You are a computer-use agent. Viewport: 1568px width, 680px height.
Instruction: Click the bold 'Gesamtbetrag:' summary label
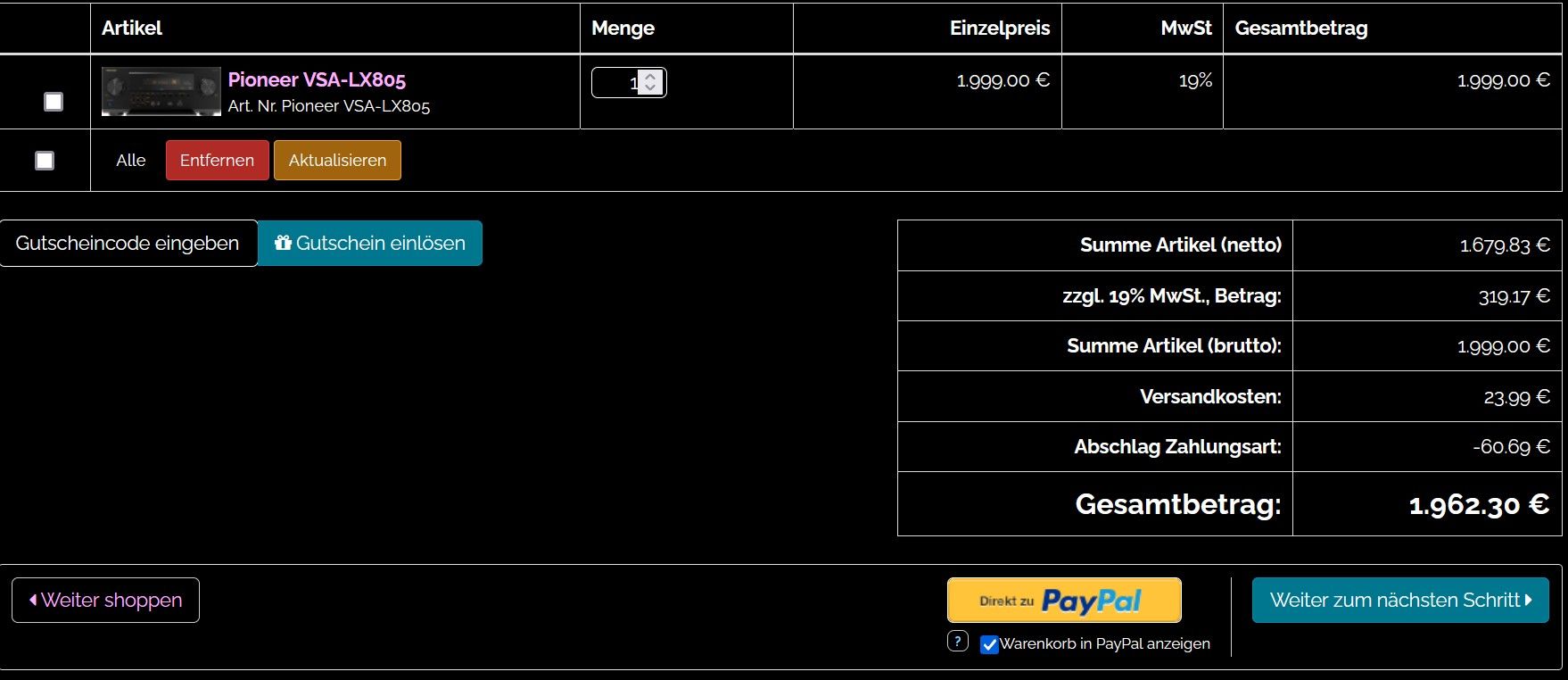tap(1178, 504)
